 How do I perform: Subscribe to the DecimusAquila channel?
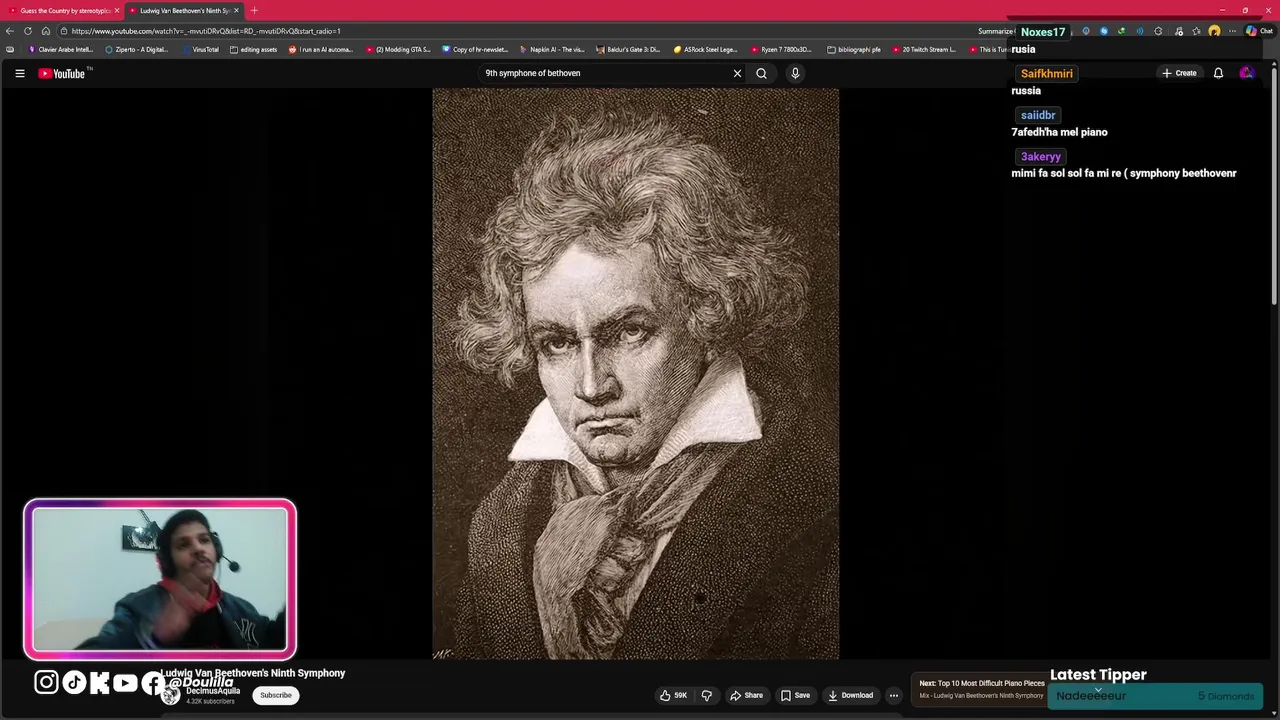[276, 695]
